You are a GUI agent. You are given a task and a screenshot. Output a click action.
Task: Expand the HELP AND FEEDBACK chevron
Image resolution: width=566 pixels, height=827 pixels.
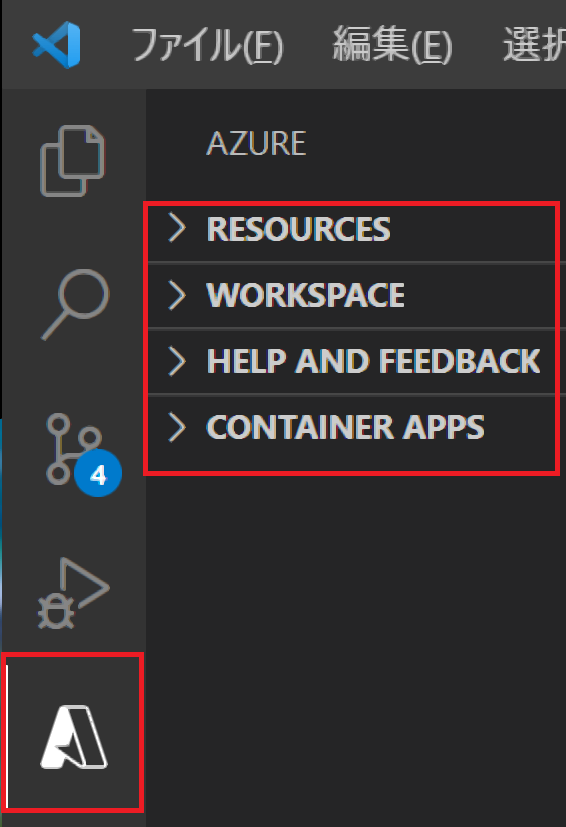(x=177, y=361)
